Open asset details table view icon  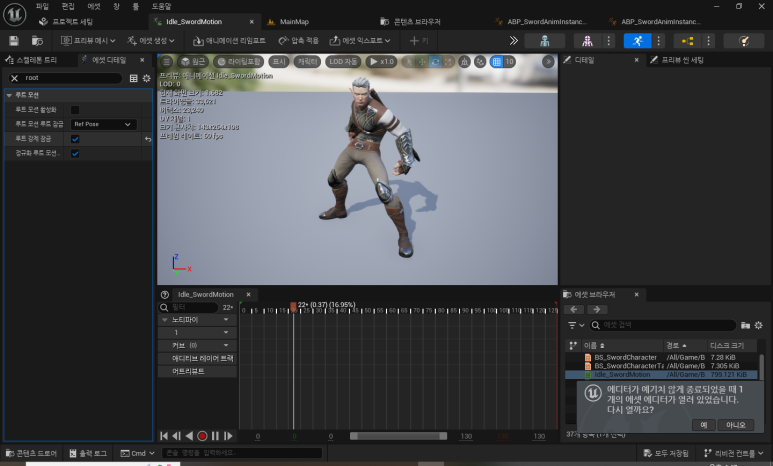click(x=134, y=78)
